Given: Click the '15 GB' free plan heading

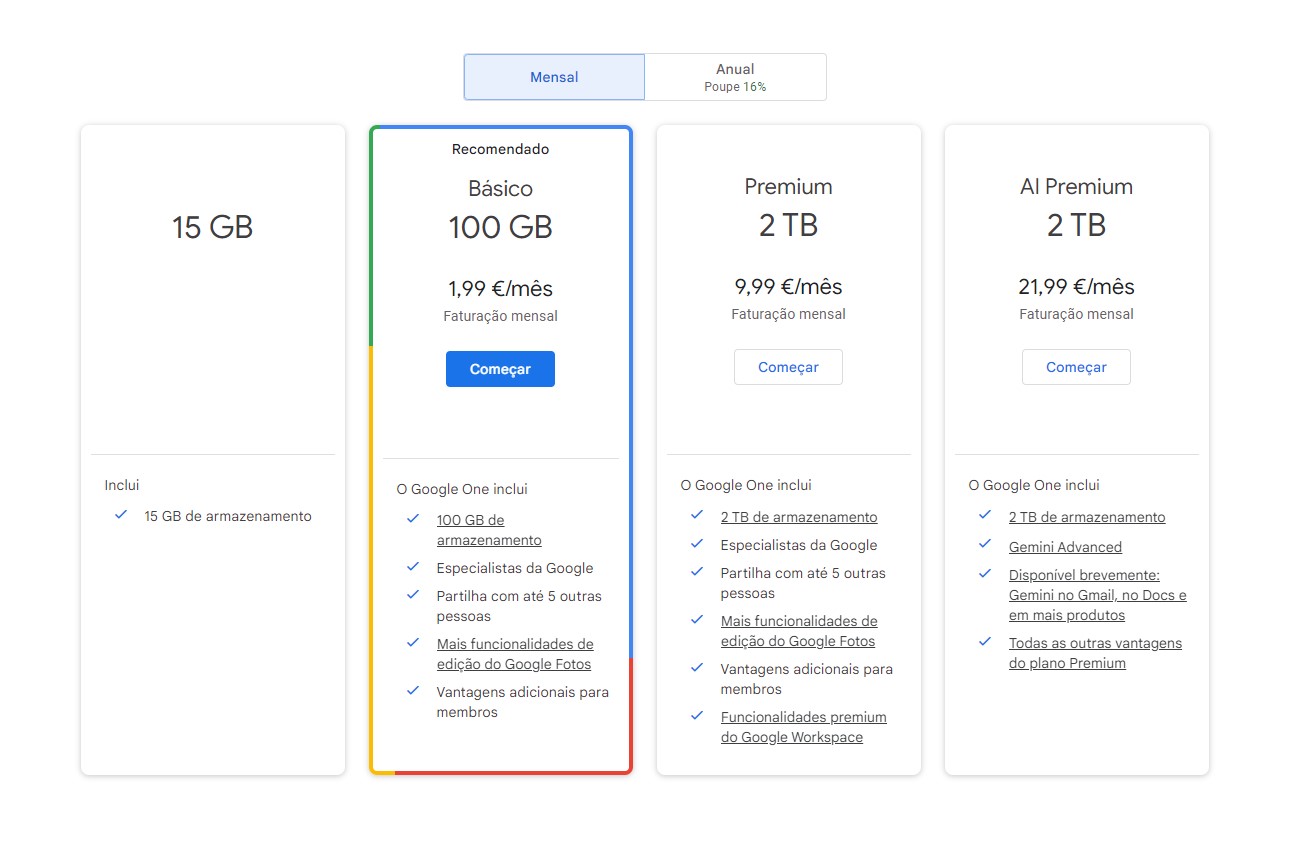Looking at the screenshot, I should pos(212,227).
